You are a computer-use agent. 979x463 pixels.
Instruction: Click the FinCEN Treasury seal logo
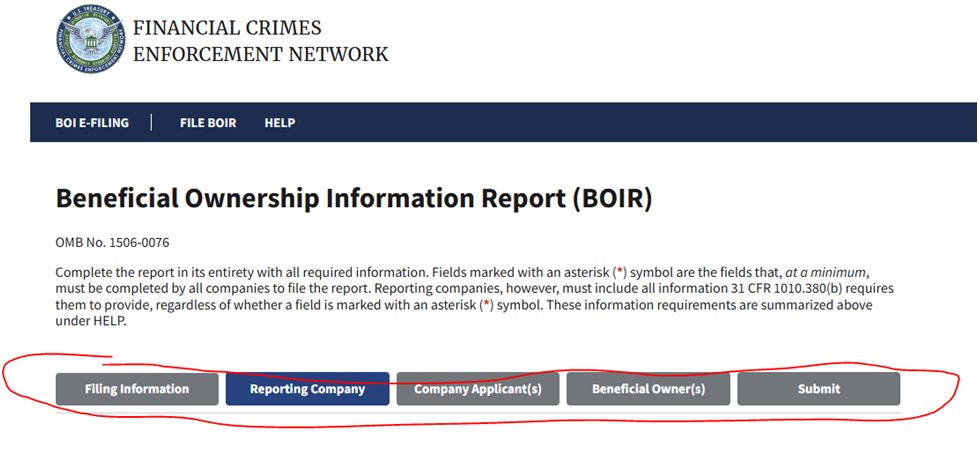90,39
